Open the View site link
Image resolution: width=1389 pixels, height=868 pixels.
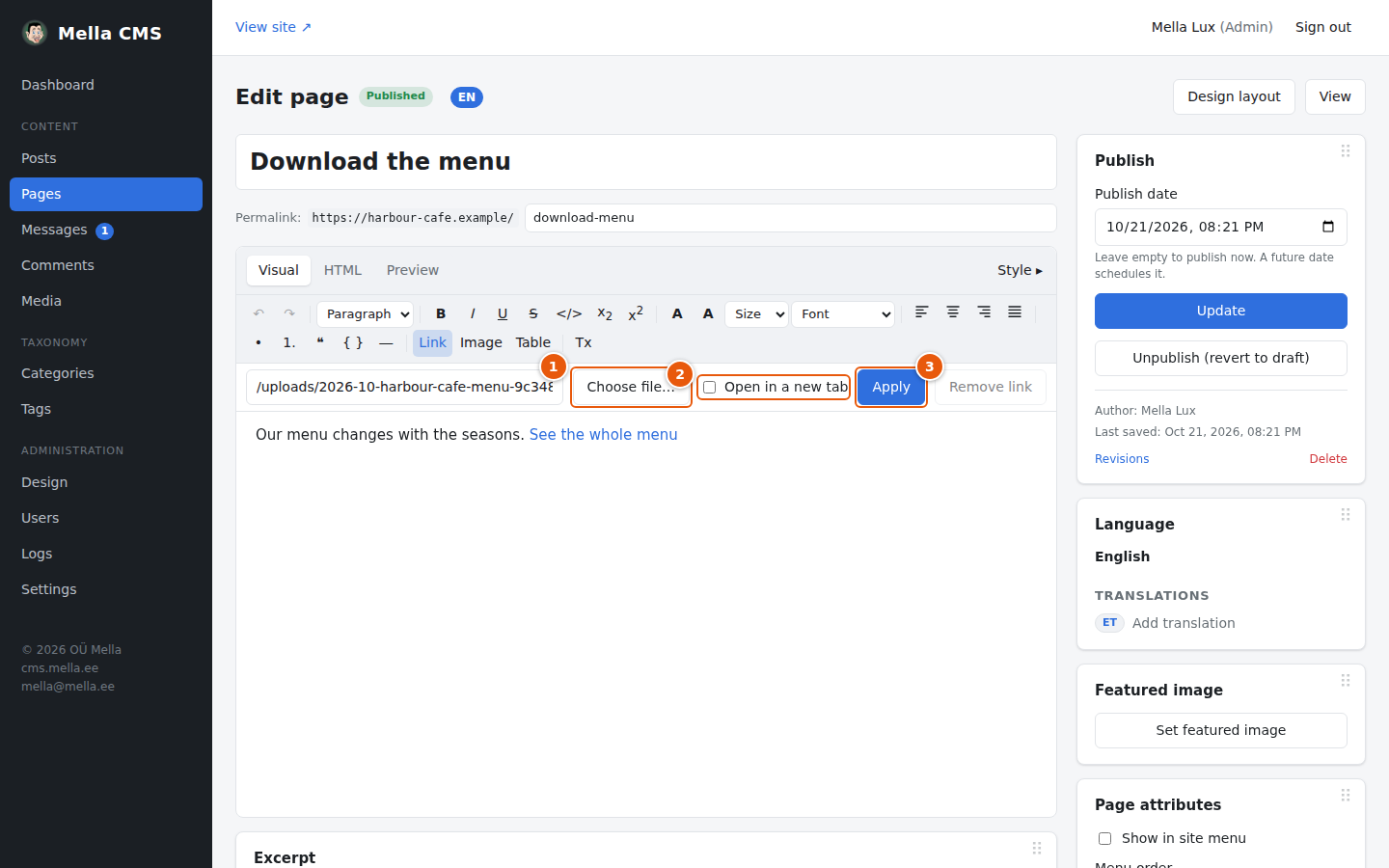coord(273,27)
